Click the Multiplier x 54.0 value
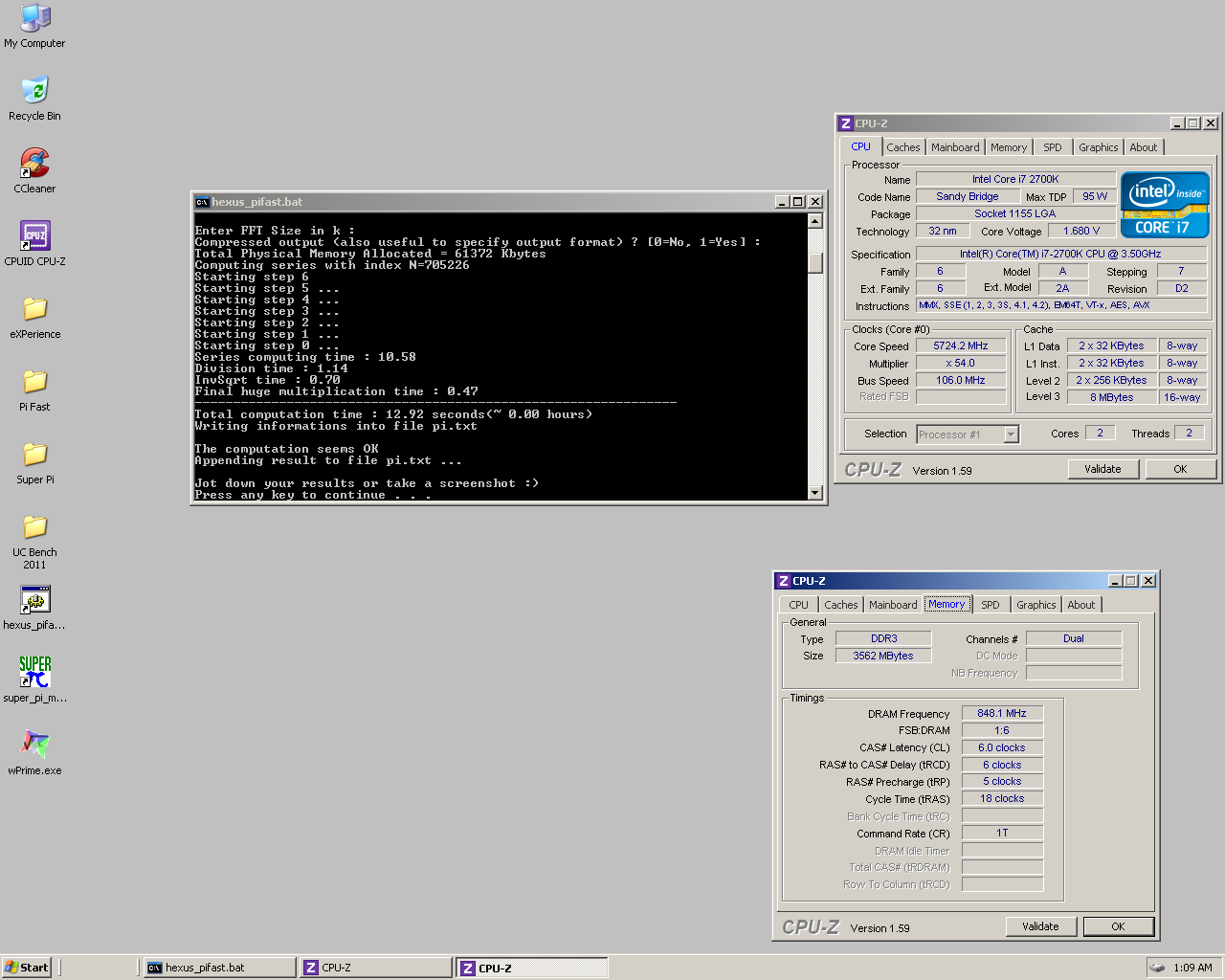 click(961, 363)
